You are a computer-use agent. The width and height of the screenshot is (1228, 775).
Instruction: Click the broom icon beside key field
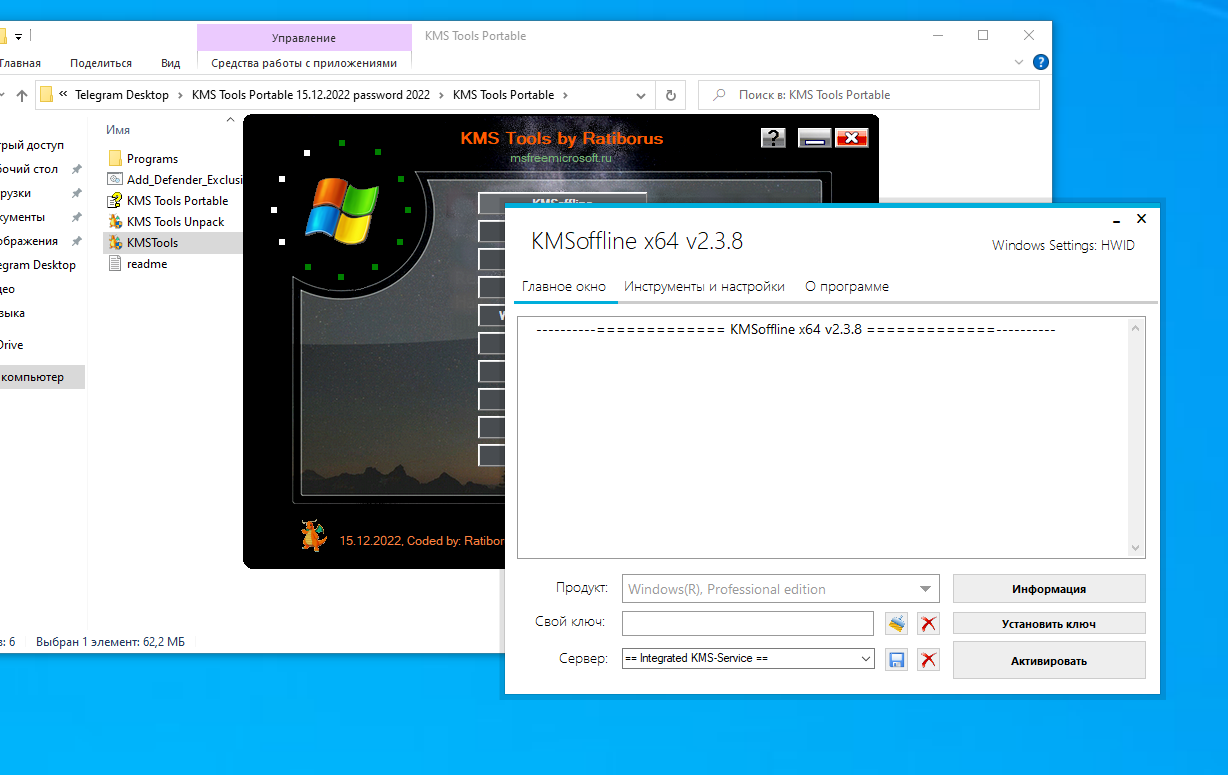click(897, 624)
